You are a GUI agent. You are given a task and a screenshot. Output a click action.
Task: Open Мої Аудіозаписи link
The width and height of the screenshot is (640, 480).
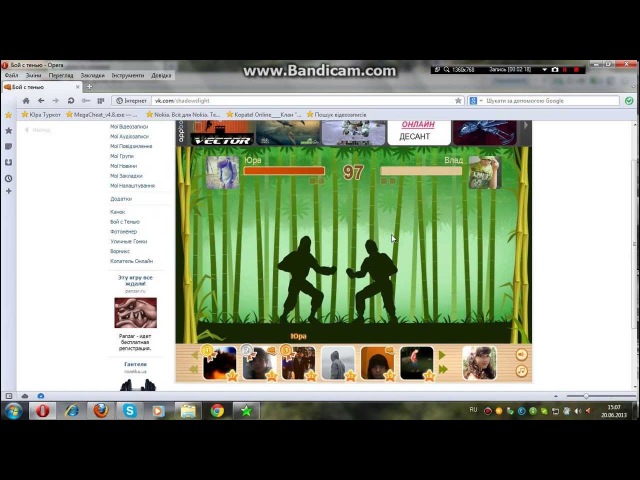[x=129, y=136]
